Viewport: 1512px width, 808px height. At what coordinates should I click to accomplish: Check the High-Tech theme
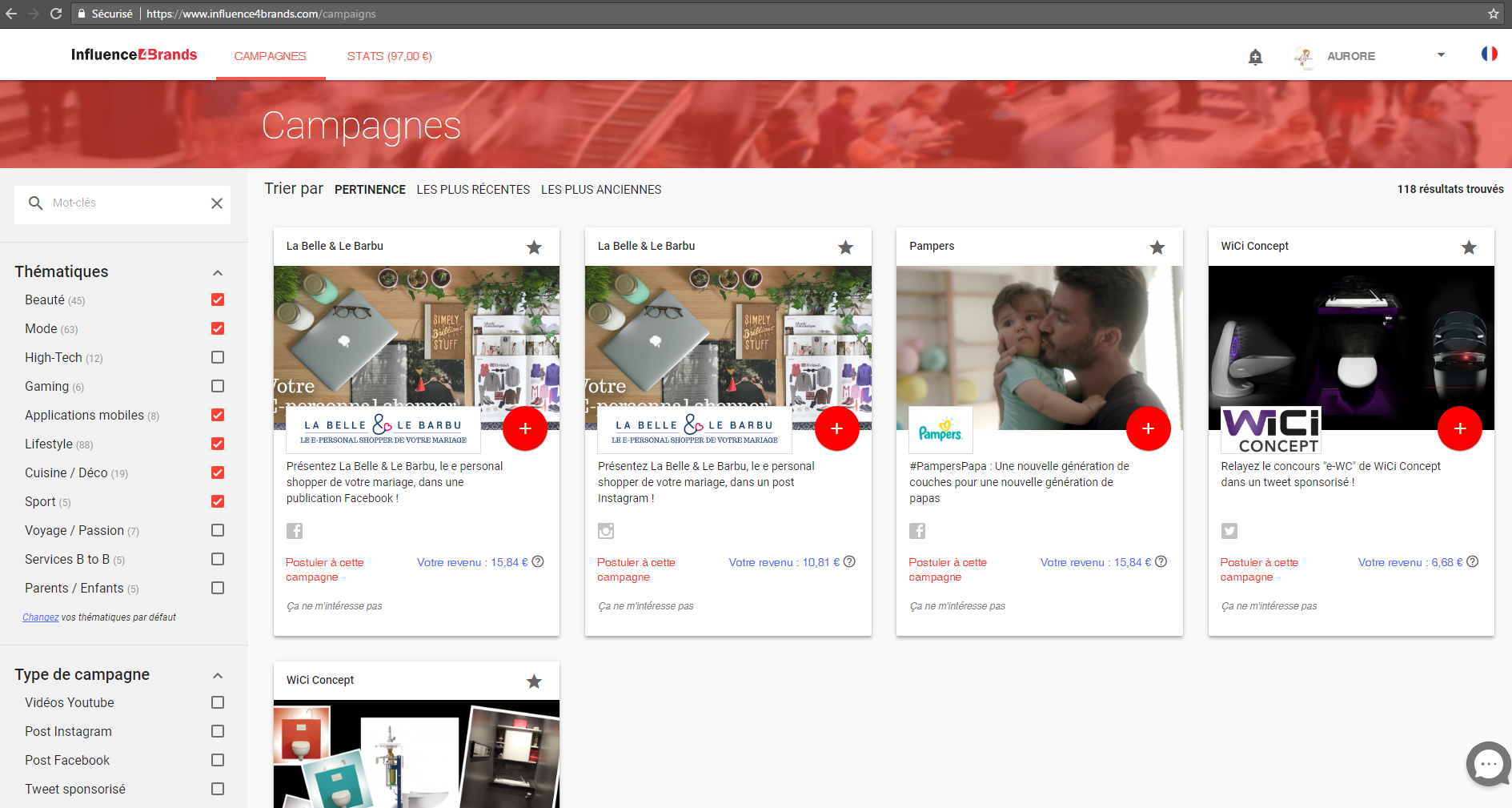[x=218, y=357]
